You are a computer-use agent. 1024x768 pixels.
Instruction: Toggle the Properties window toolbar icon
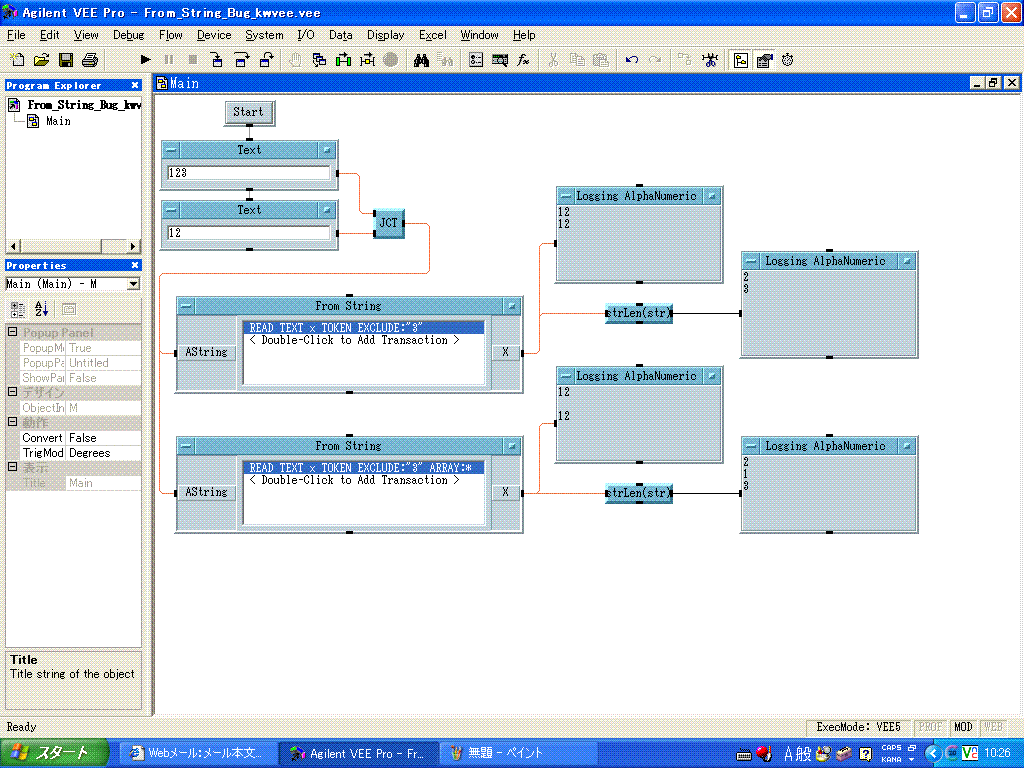(764, 60)
